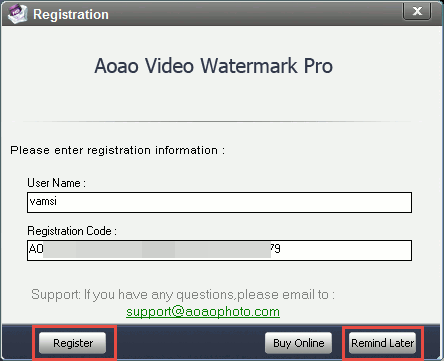Click the 'Registration' title bar text

click(71, 14)
